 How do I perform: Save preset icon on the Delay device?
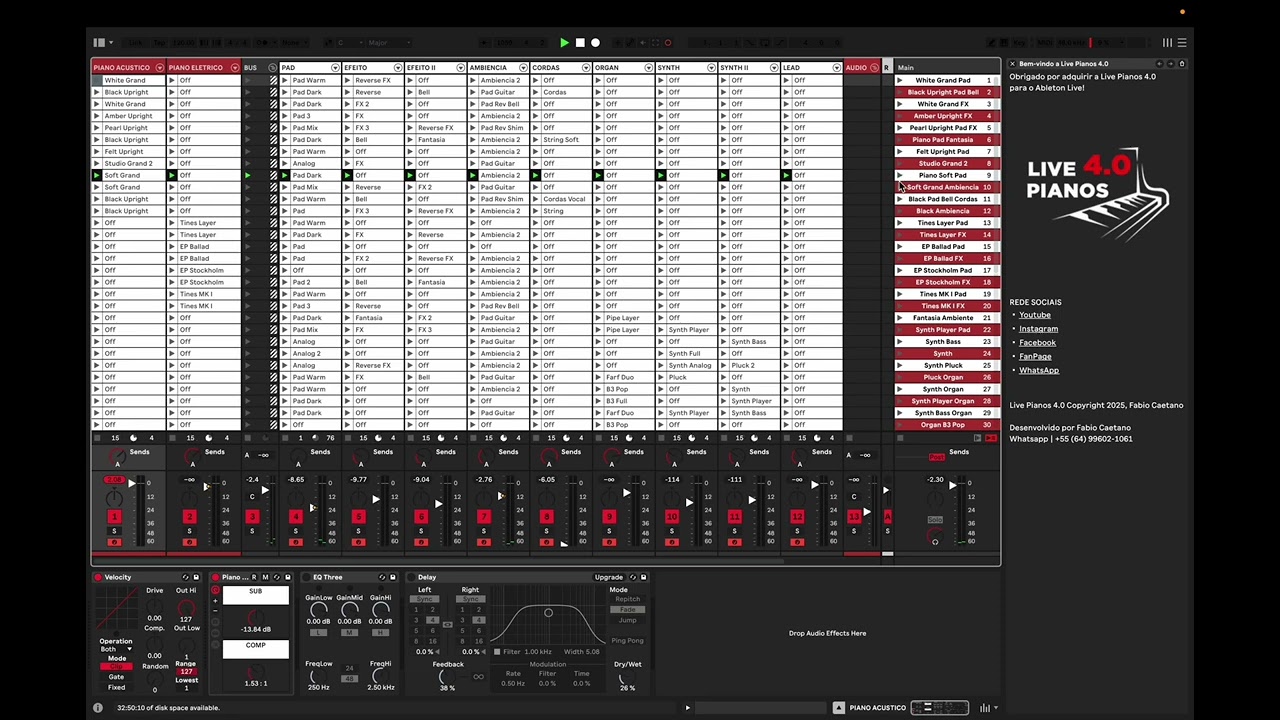(x=643, y=577)
